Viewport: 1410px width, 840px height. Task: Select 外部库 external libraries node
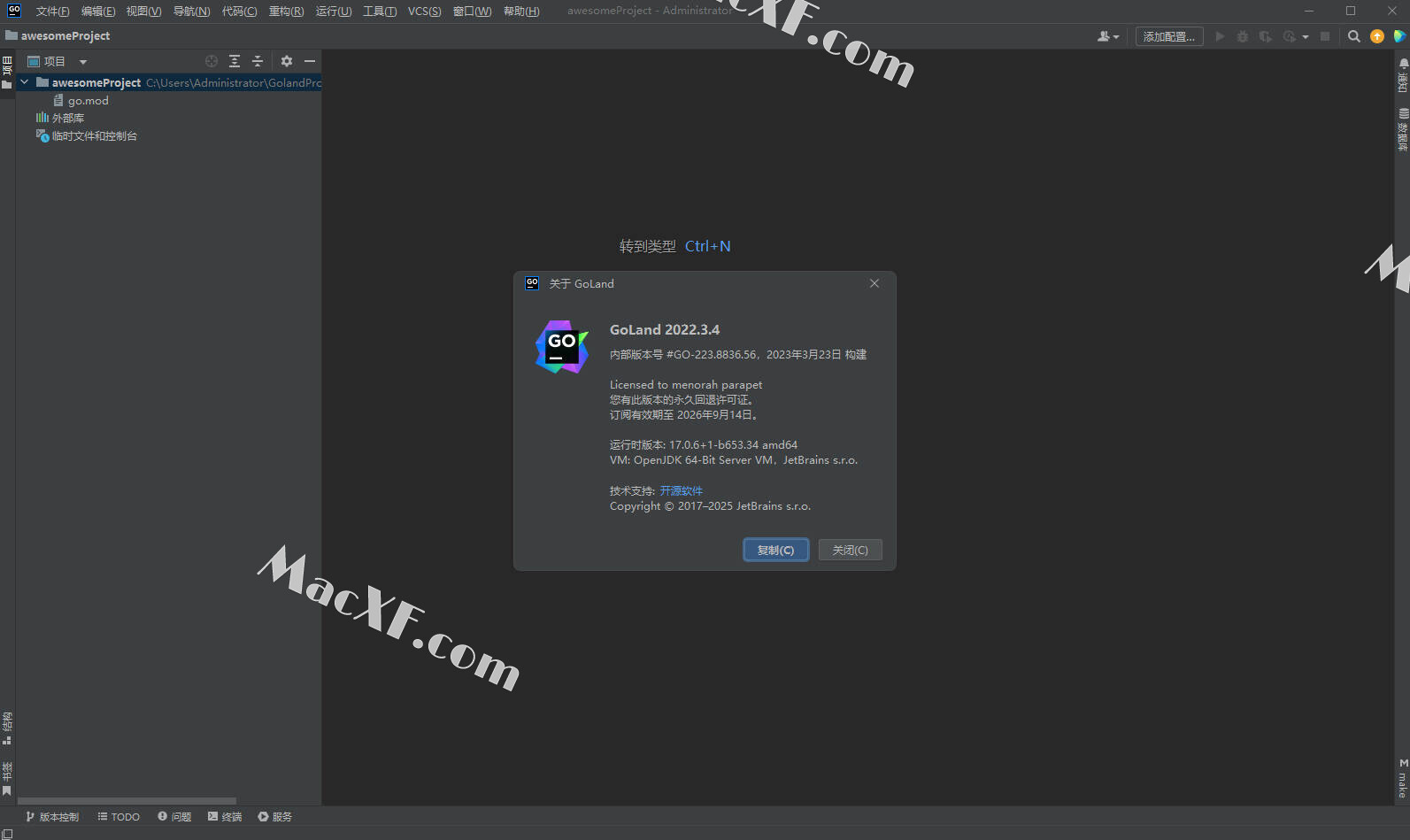tap(60, 118)
